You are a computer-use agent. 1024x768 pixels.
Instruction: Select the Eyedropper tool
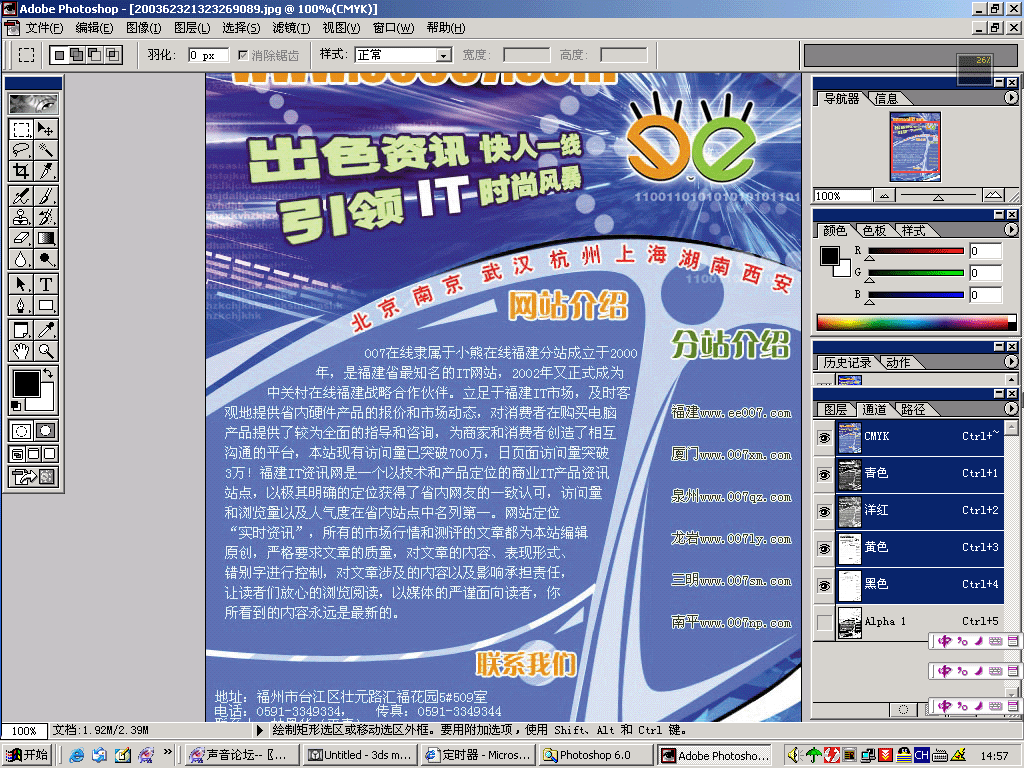pyautogui.click(x=46, y=330)
